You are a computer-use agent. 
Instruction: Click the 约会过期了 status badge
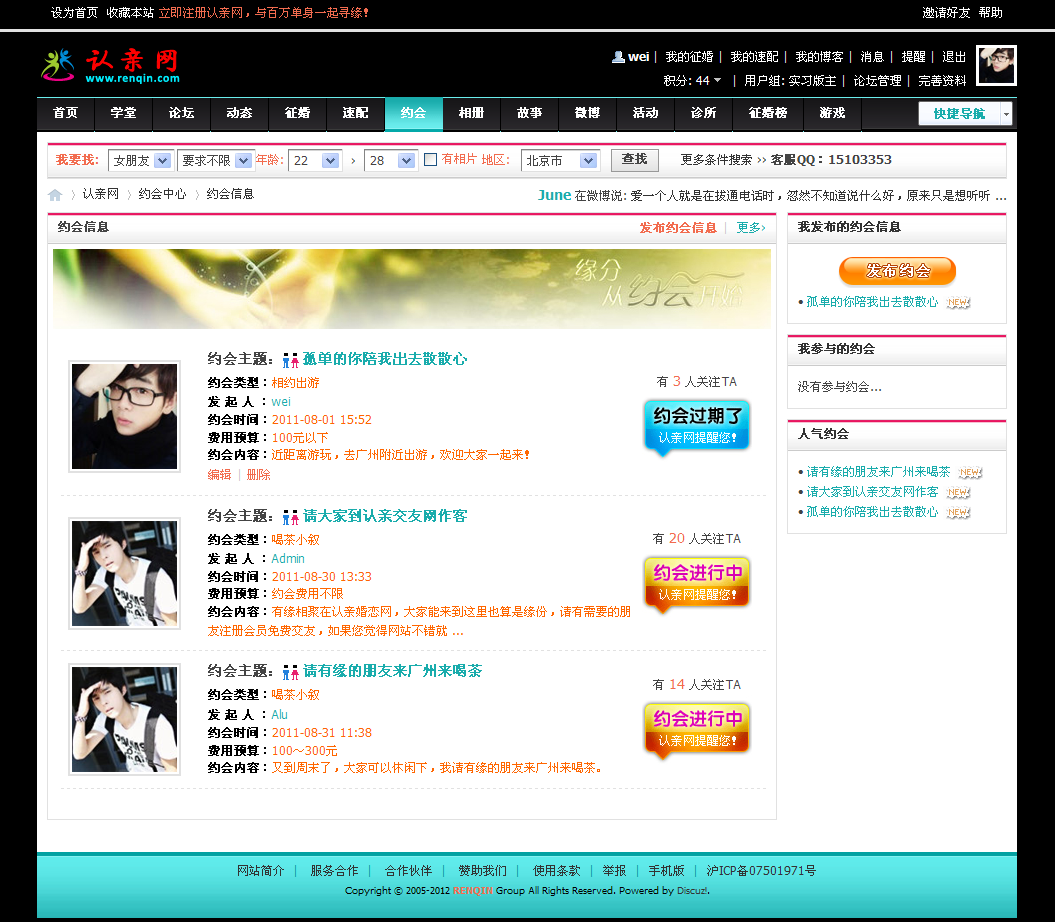pyautogui.click(x=697, y=425)
